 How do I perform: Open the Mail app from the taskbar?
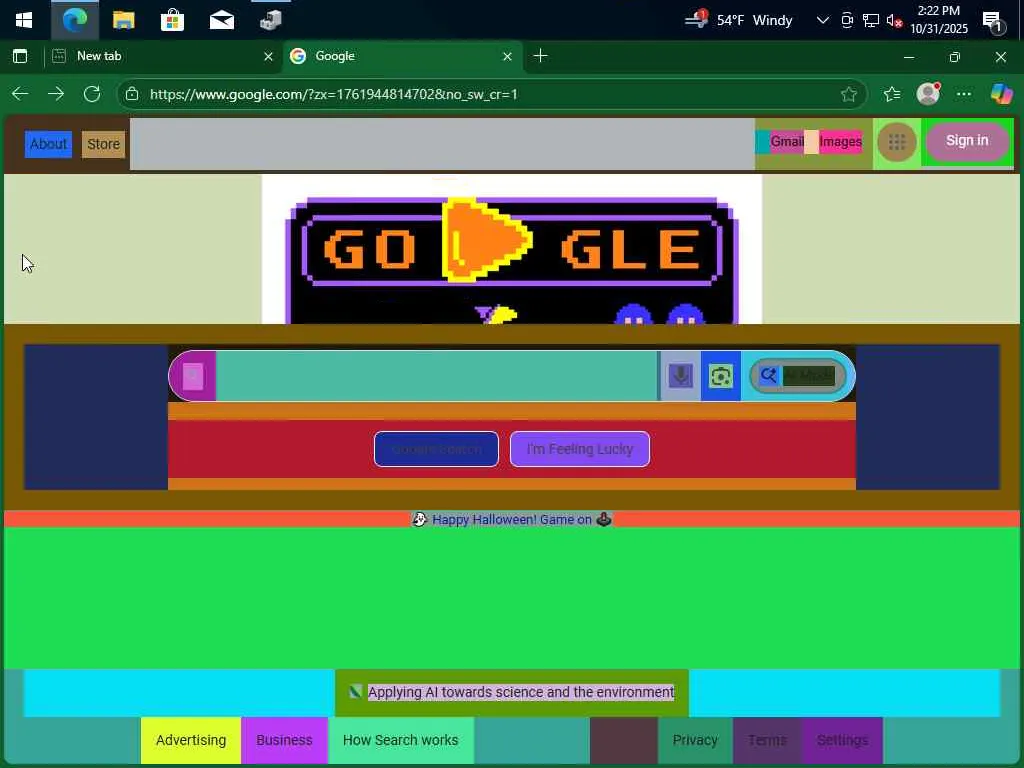(221, 20)
